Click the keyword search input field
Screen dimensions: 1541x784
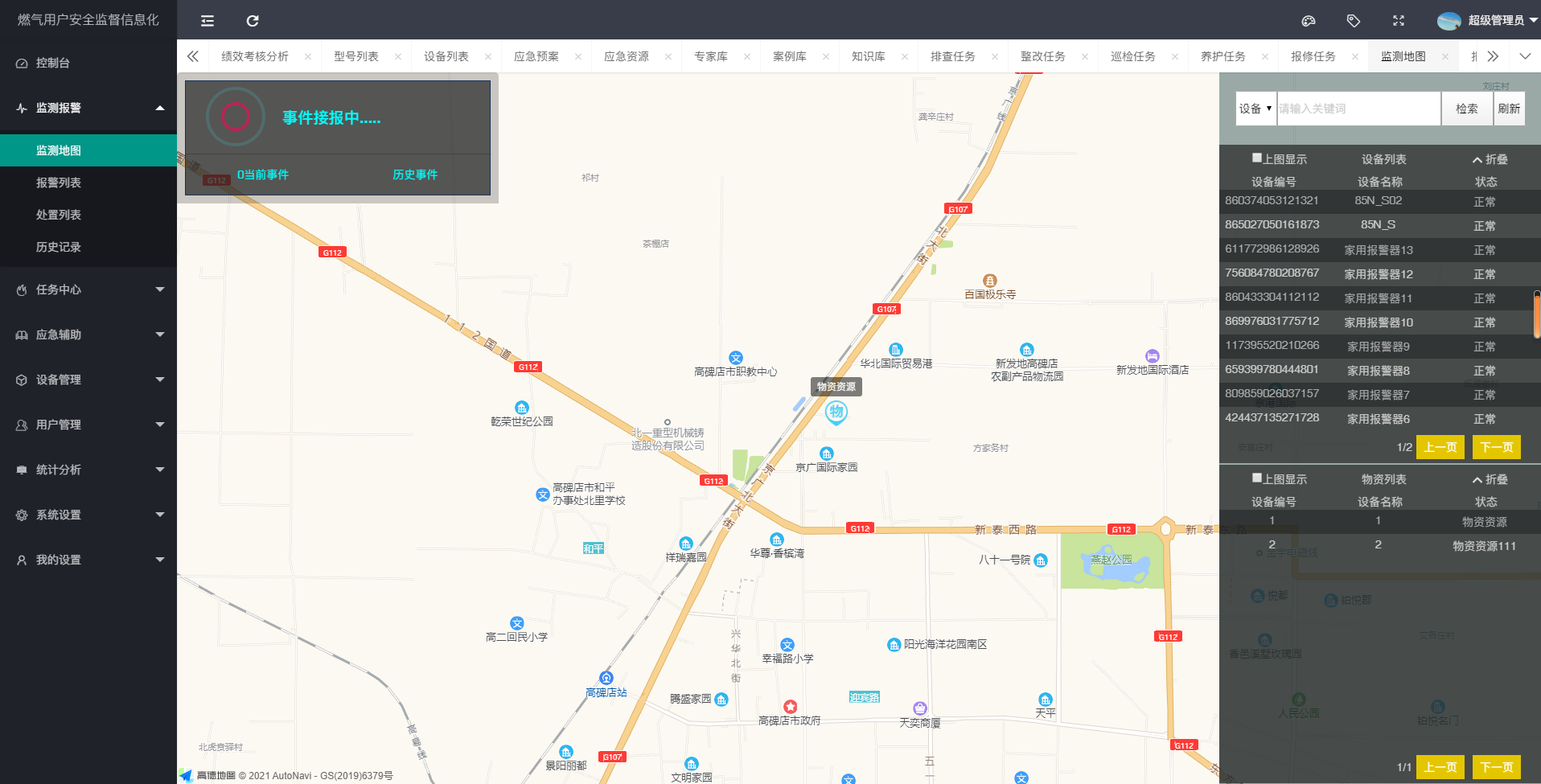(x=1358, y=109)
